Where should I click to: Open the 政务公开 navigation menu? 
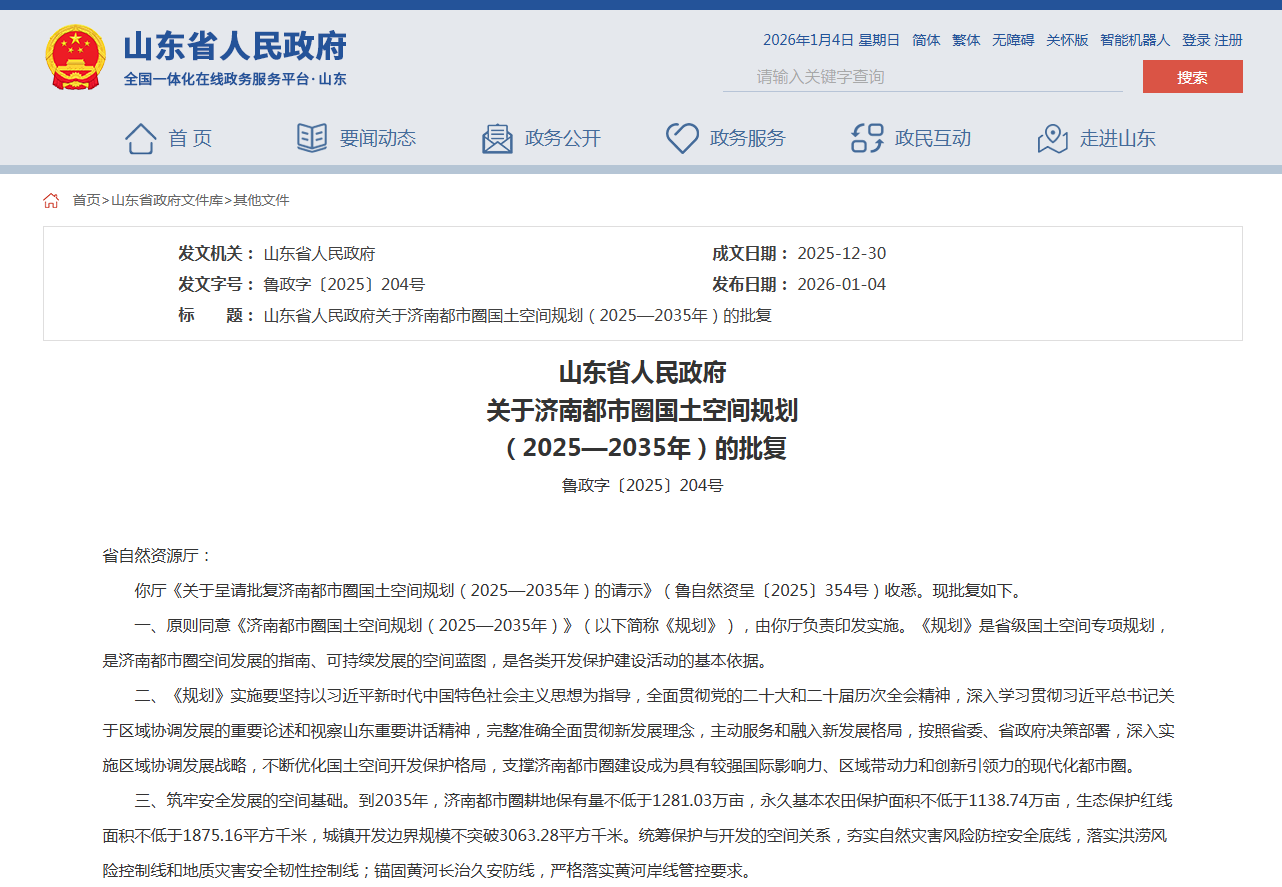(x=563, y=138)
